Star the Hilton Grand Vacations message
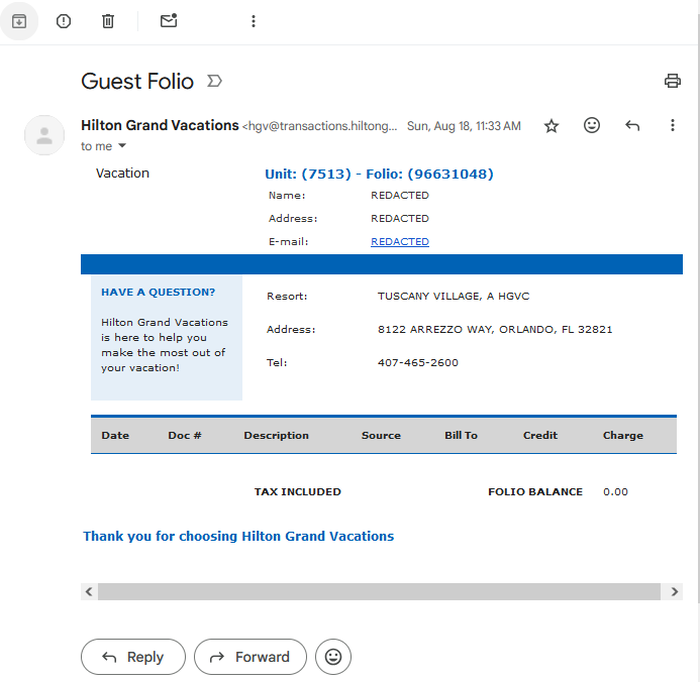 click(551, 126)
